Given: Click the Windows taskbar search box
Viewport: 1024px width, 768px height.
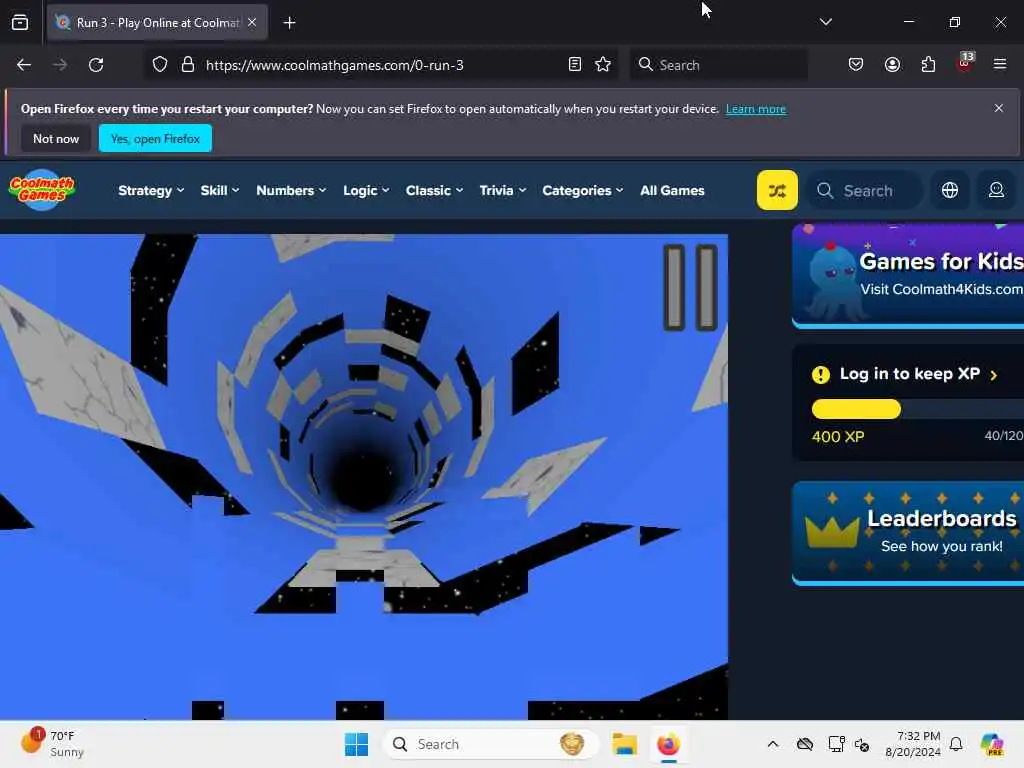Looking at the screenshot, I should click(490, 744).
